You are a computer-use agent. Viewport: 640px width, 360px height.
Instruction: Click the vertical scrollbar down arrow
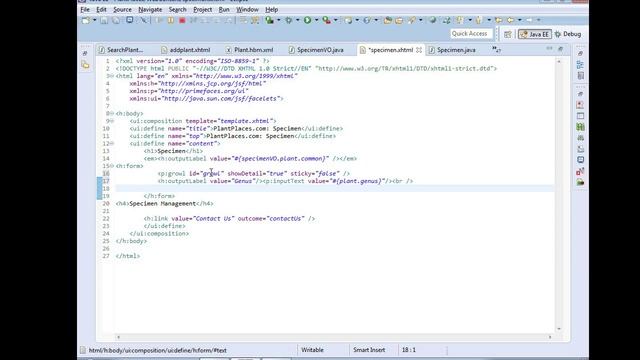pyautogui.click(x=559, y=329)
